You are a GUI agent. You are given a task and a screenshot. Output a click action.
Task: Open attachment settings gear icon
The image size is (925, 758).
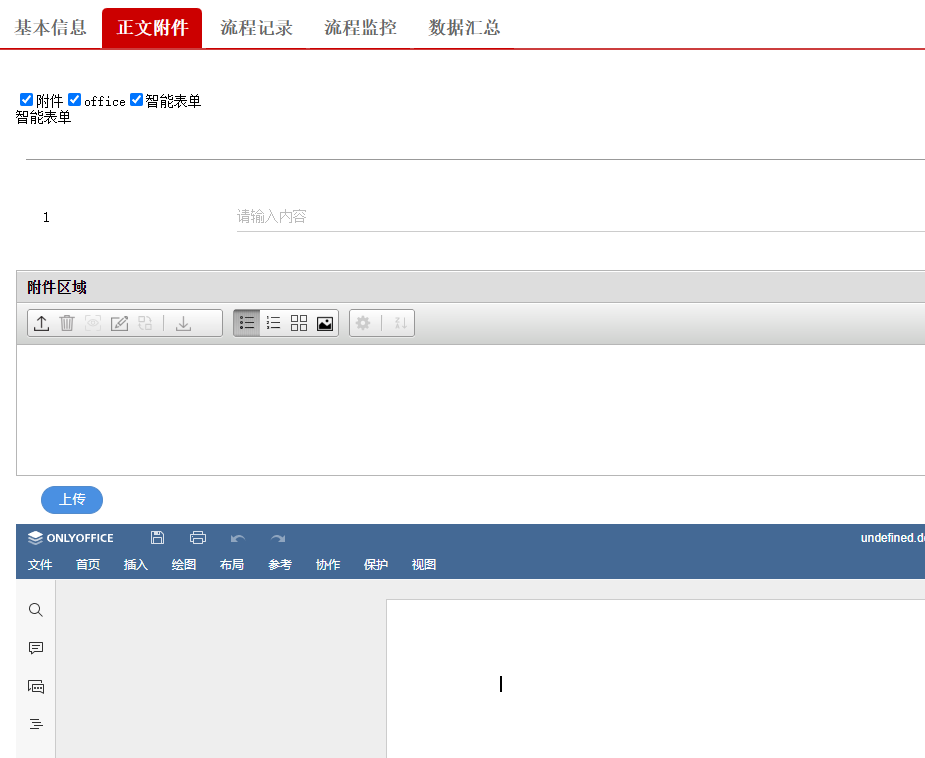pos(363,323)
